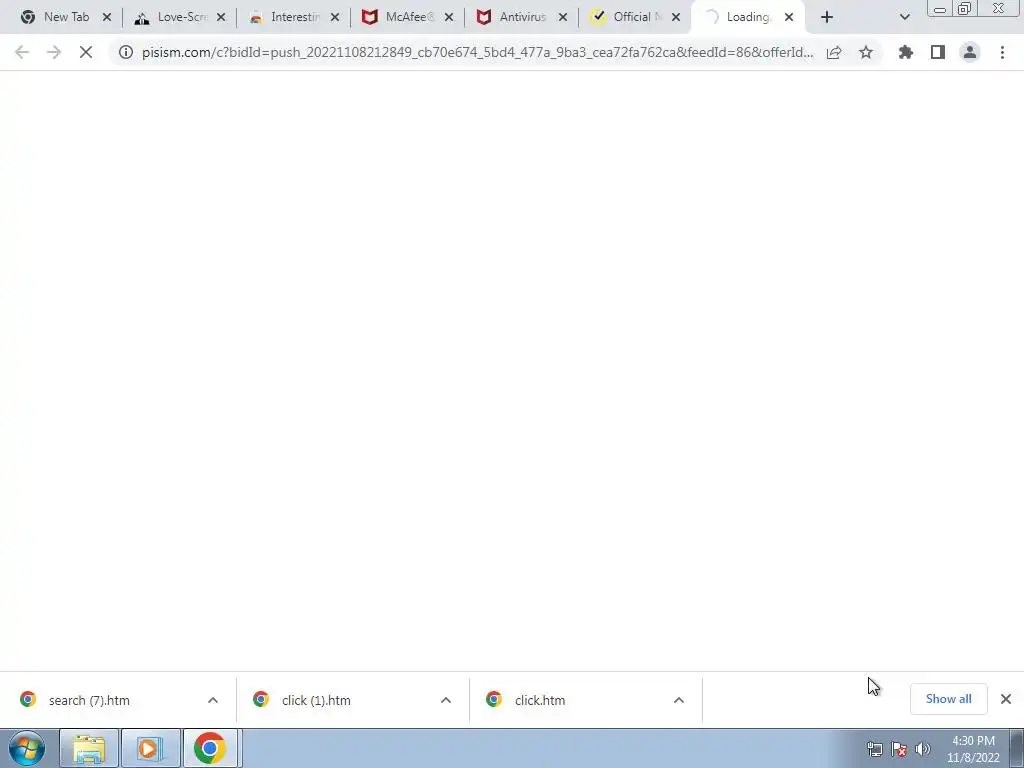Open File Explorer from taskbar
Image resolution: width=1024 pixels, height=768 pixels.
89,748
